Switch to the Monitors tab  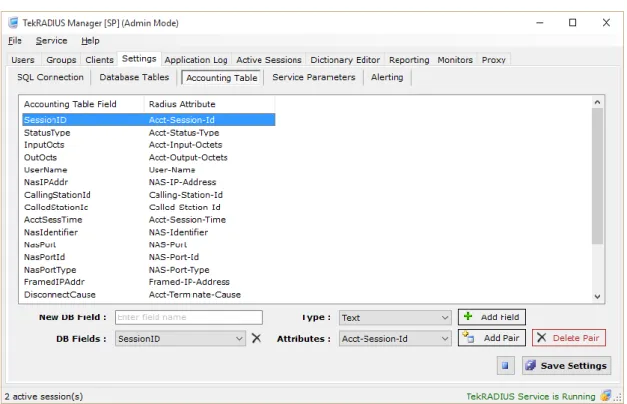tap(455, 60)
